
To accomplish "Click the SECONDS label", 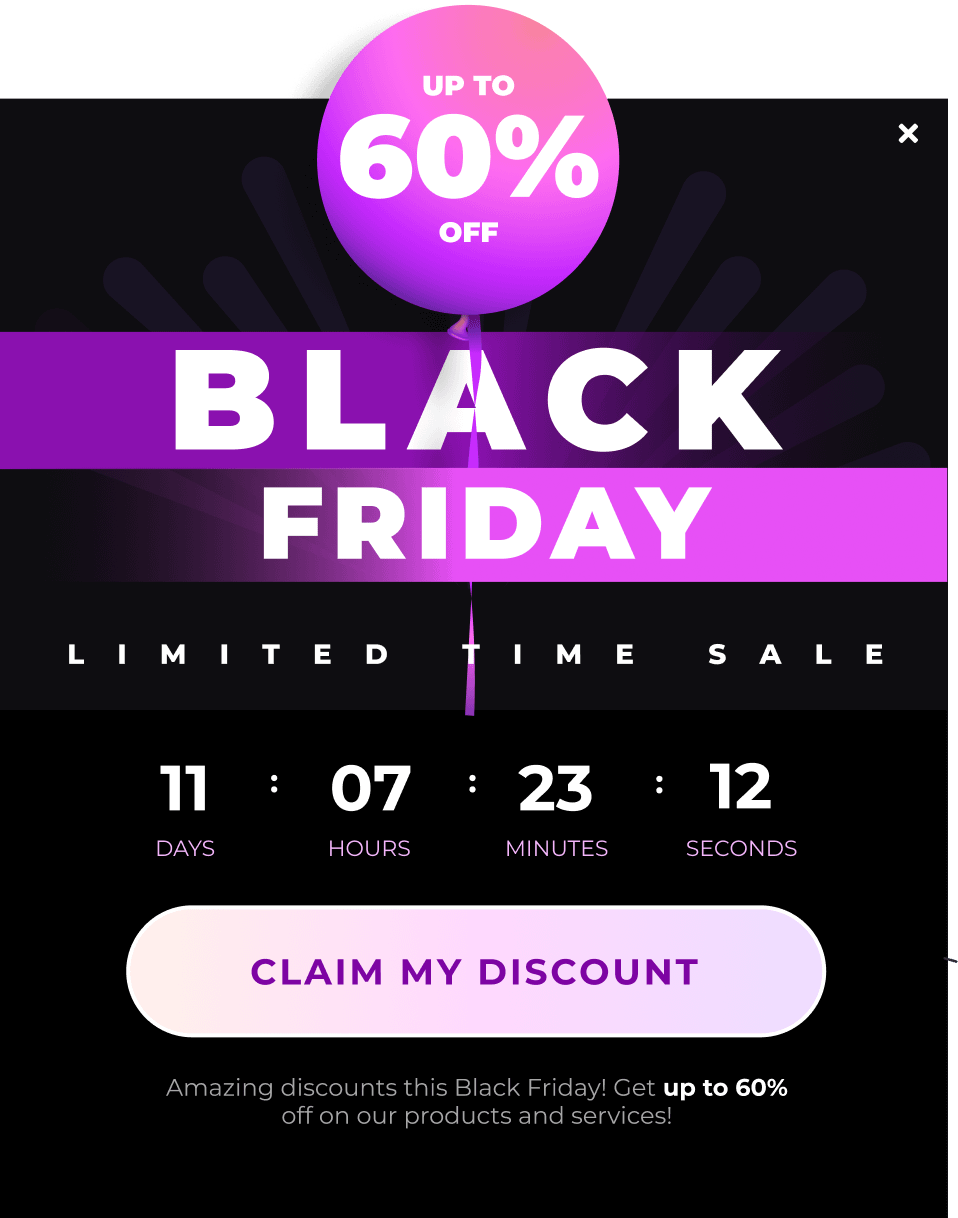I will pyautogui.click(x=741, y=848).
